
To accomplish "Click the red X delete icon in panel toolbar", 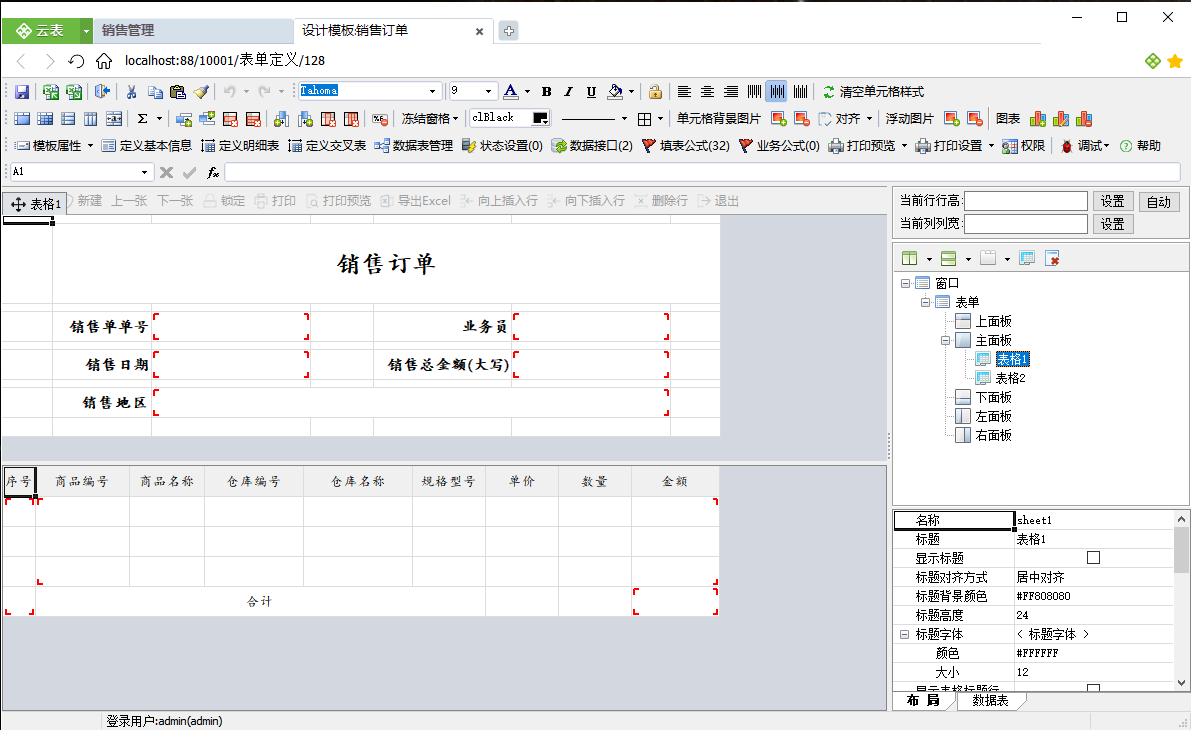I will 1052,258.
